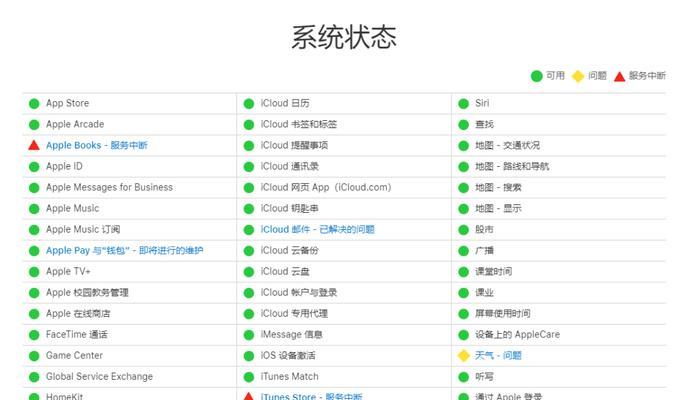679x400 pixels.
Task: Click the 问题 legend label
Action: pyautogui.click(x=597, y=76)
